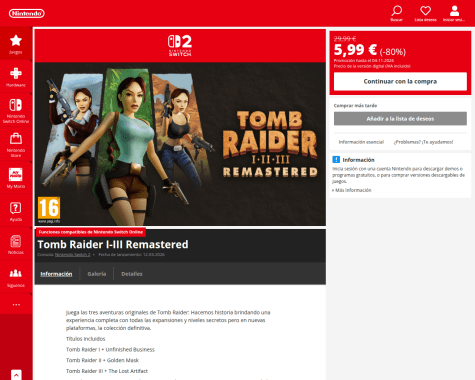
Task: Click 'Tomb Raider II + Golden Mask' line
Action: pos(102,360)
